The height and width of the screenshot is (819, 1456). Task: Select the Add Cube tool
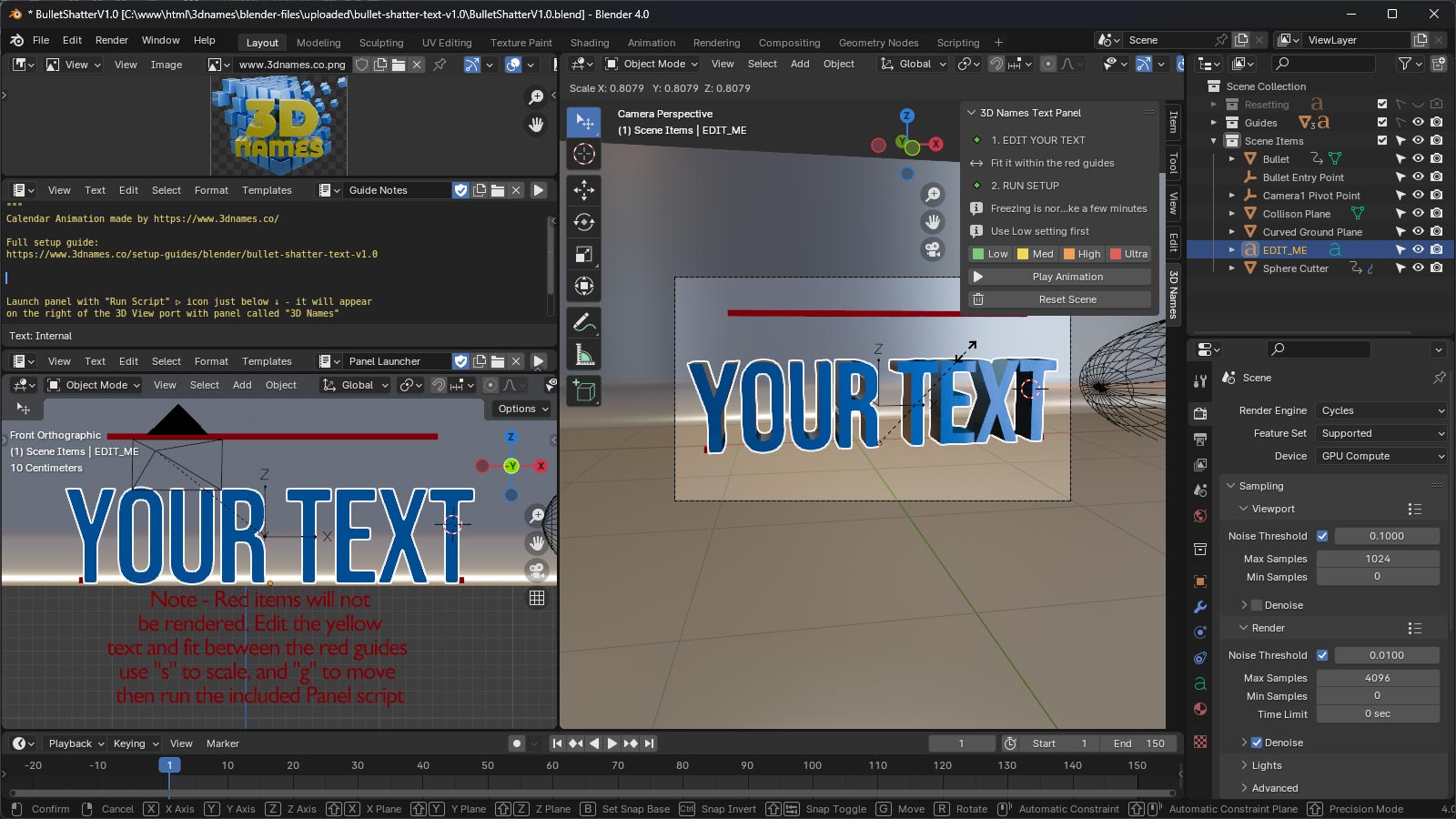pyautogui.click(x=583, y=389)
